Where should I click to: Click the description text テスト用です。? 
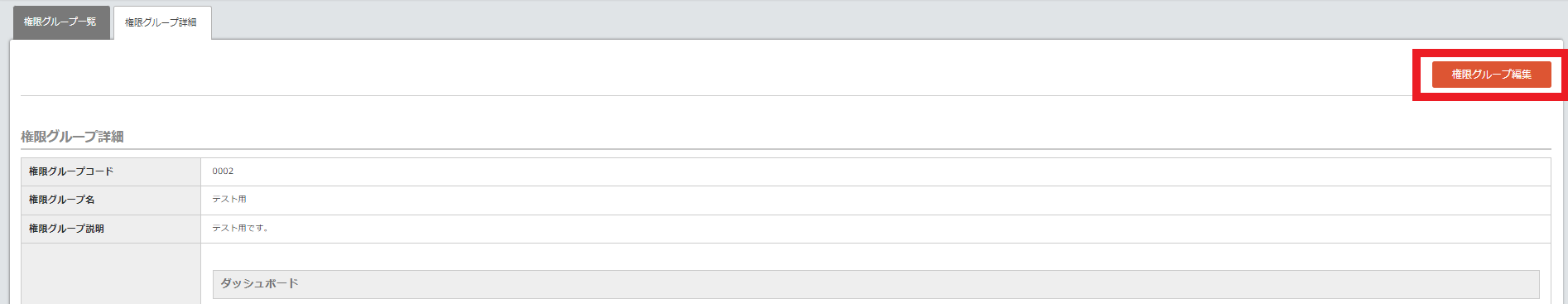240,229
